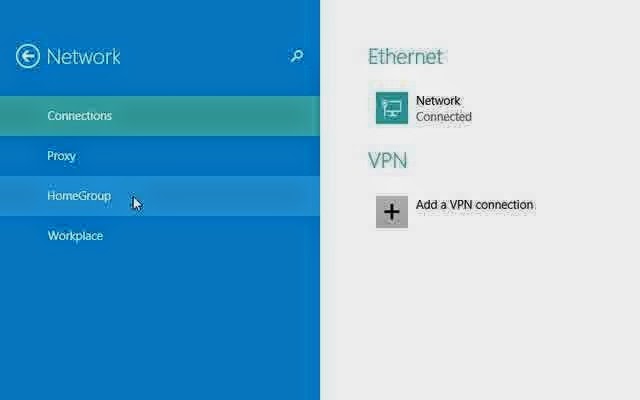This screenshot has height=400, width=640.
Task: Switch to the Proxy settings page
Action: (x=62, y=156)
